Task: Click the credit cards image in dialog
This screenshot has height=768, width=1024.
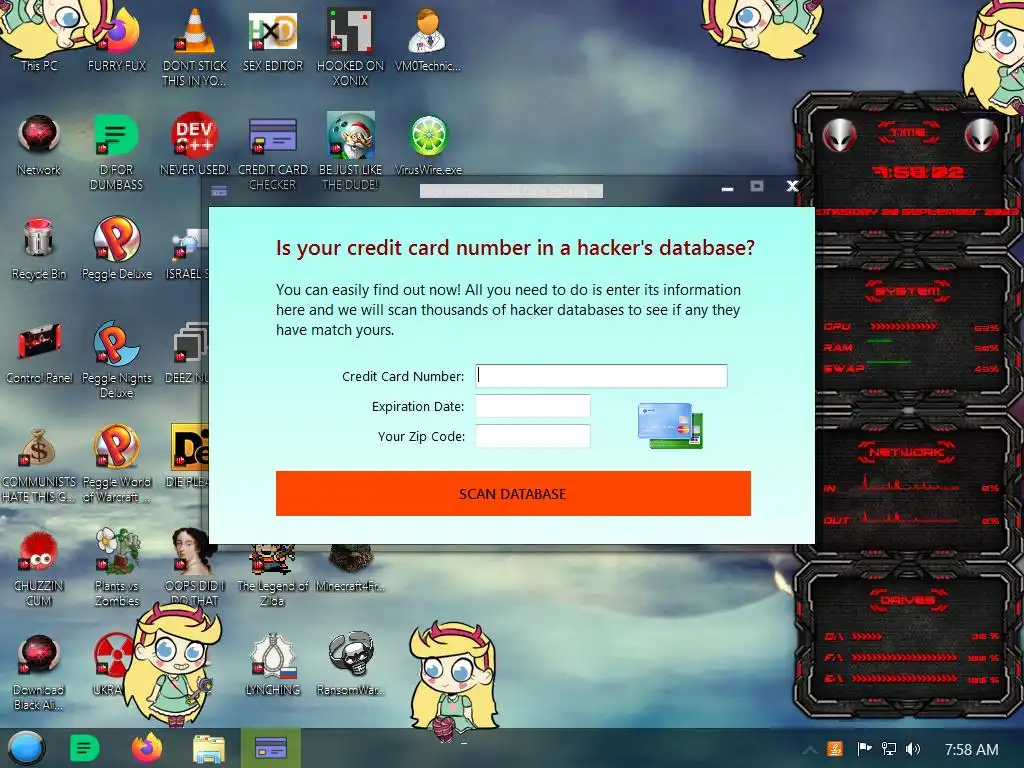Action: click(x=670, y=426)
